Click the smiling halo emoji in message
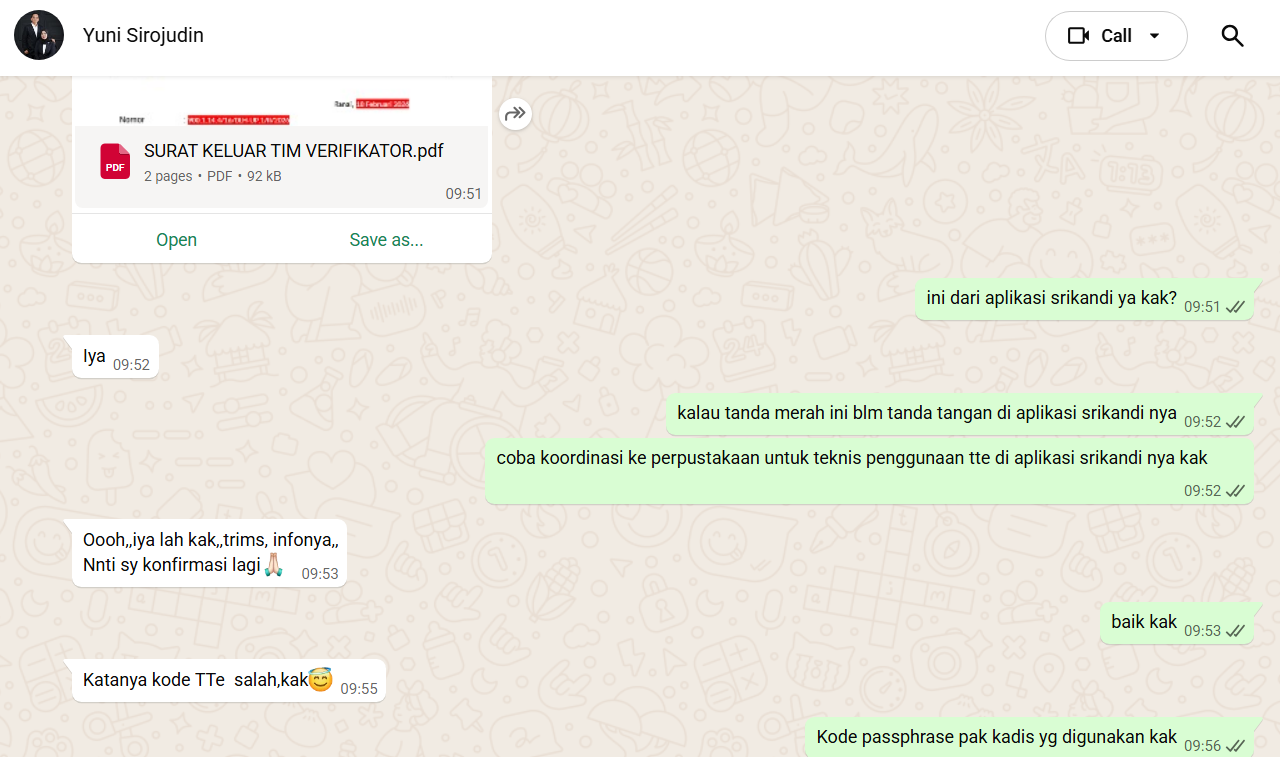Viewport: 1280px width, 757px height. tap(320, 680)
